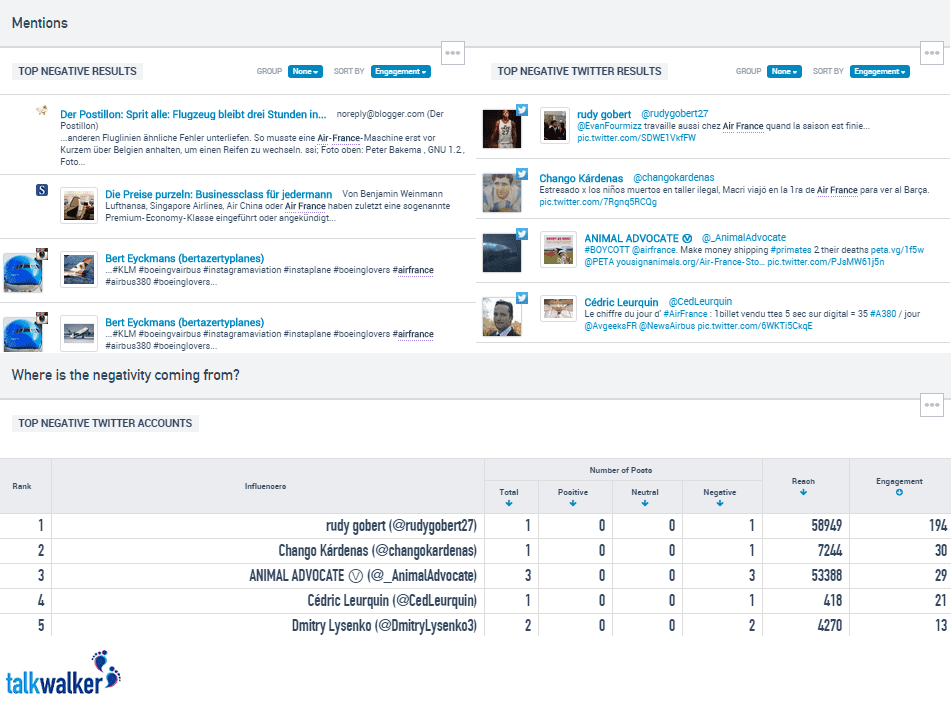
Task: Expand Group dropdown in Top Negative Results
Action: 305,72
